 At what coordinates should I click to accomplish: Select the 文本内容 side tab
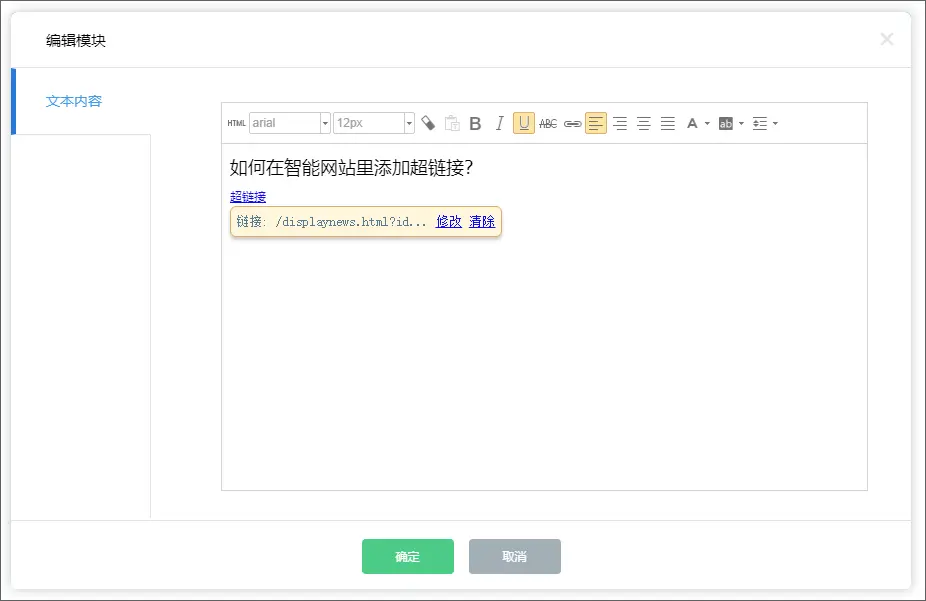click(74, 101)
